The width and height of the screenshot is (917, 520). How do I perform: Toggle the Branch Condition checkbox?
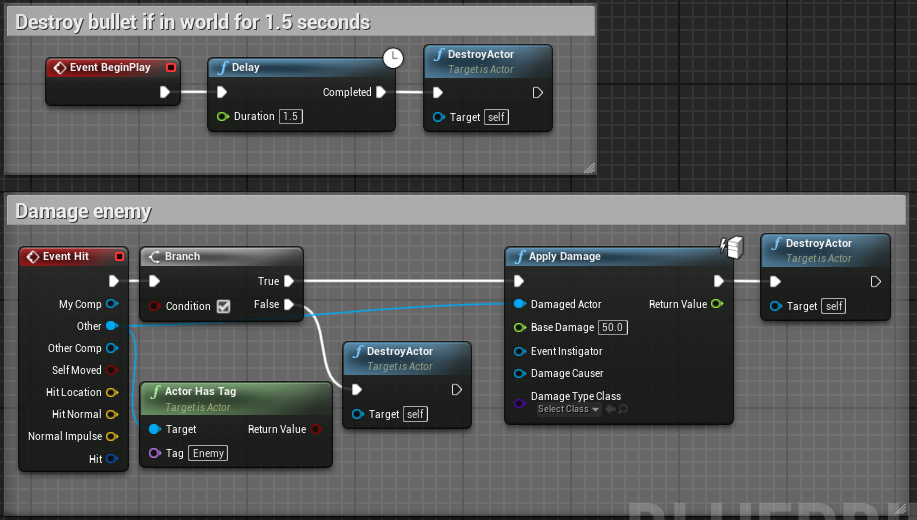(x=223, y=306)
